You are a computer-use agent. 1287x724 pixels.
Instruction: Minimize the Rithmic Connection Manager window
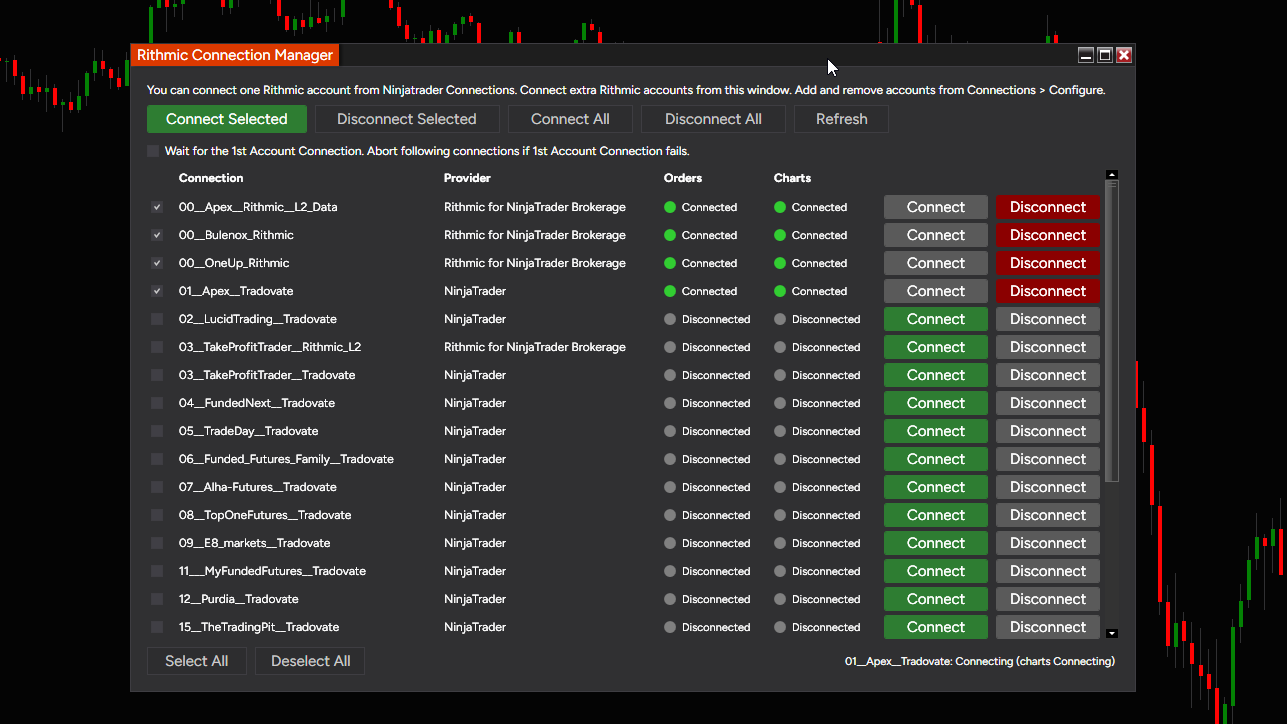coord(1087,55)
